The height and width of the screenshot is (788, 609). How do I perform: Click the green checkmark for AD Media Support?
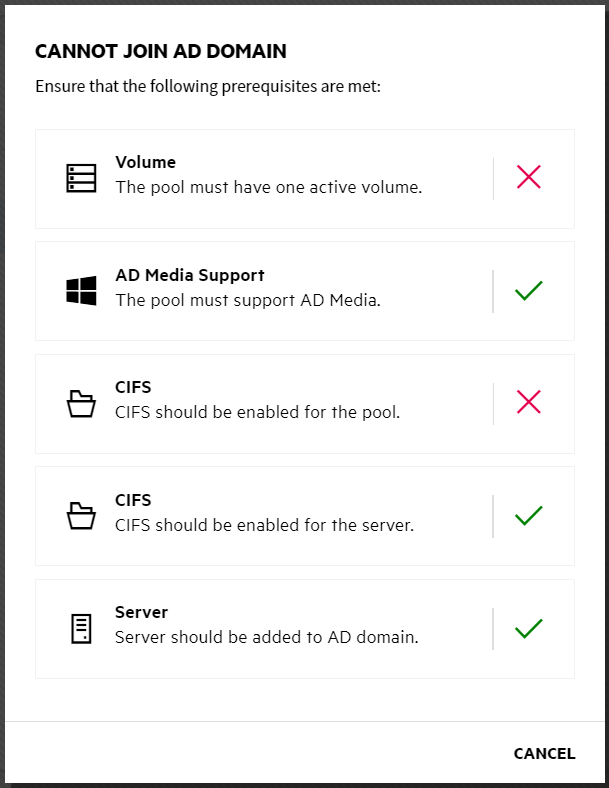528,291
